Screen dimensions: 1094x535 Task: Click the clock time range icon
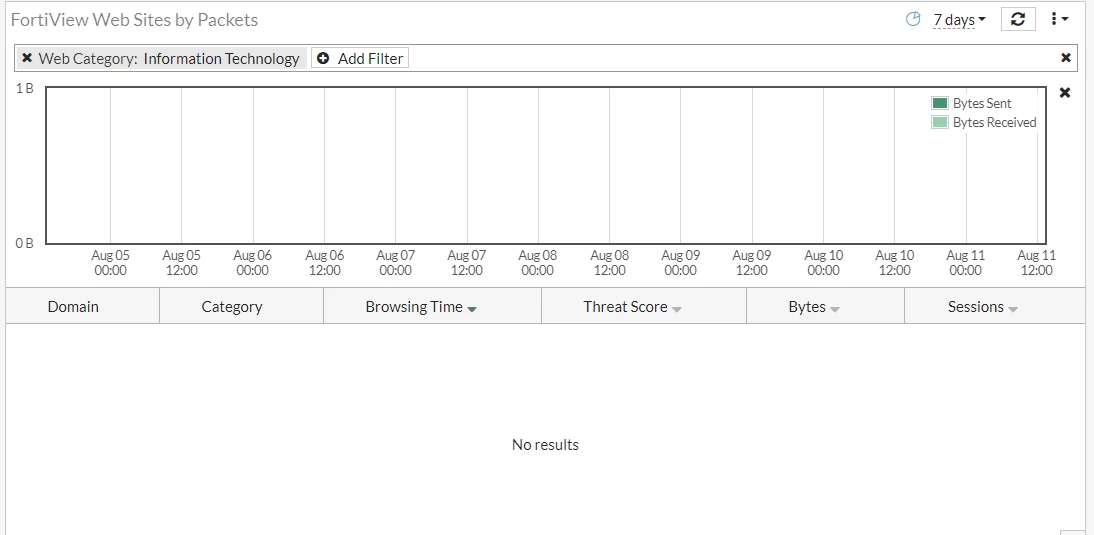click(913, 20)
